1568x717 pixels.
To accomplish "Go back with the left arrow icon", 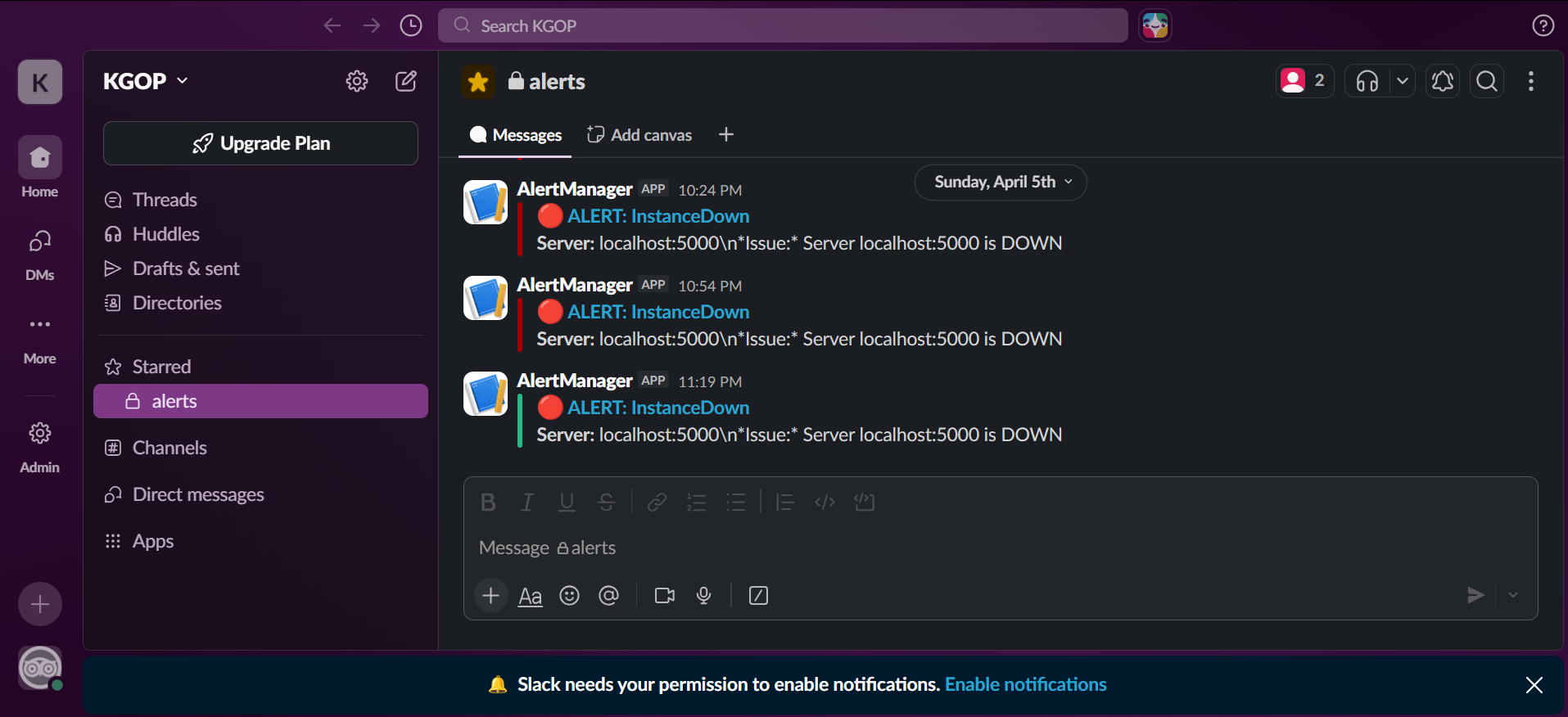I will click(332, 25).
